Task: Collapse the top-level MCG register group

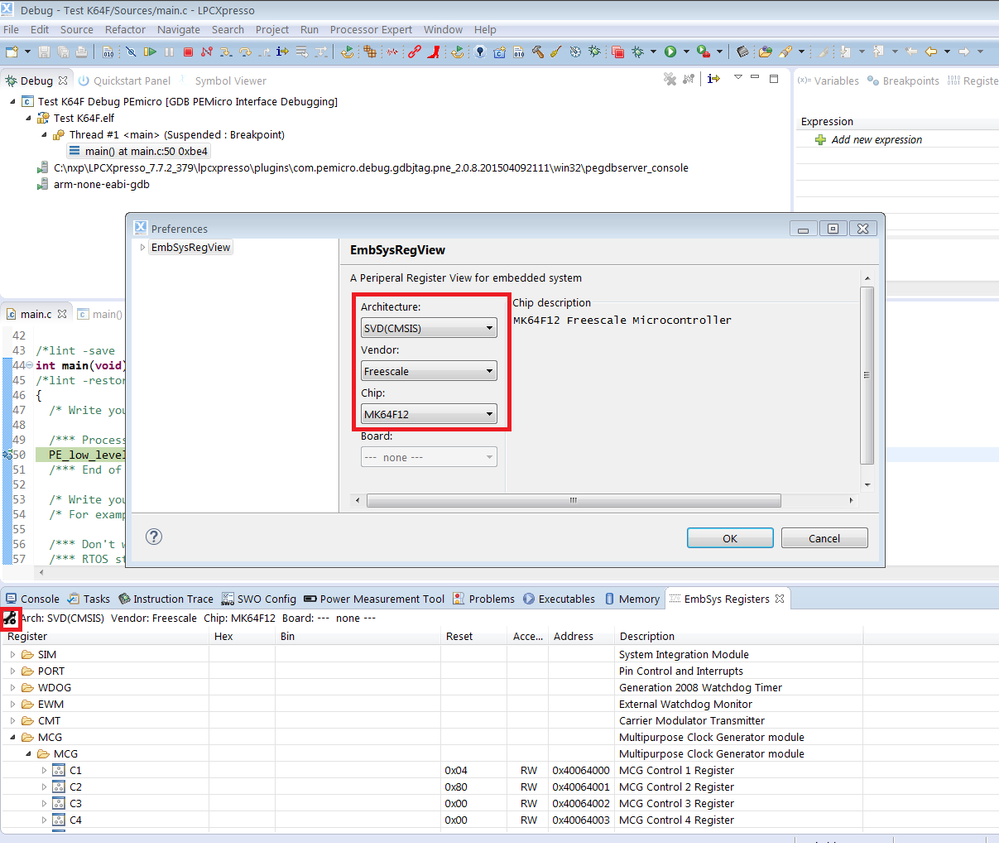Action: click(x=13, y=737)
